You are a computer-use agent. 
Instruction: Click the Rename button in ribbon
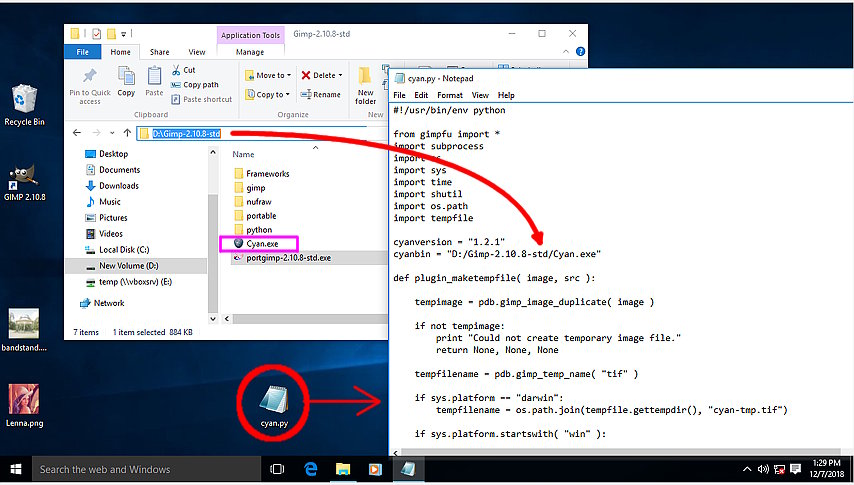[x=320, y=95]
